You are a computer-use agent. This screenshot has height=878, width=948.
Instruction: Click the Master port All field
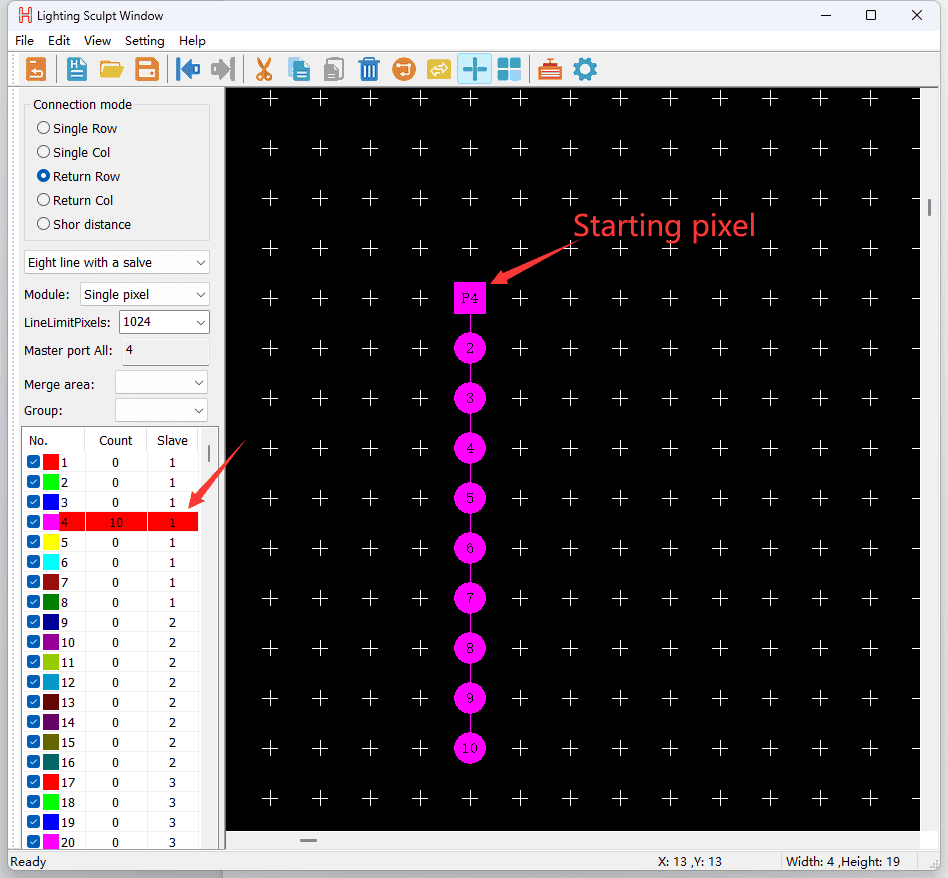[x=165, y=351]
